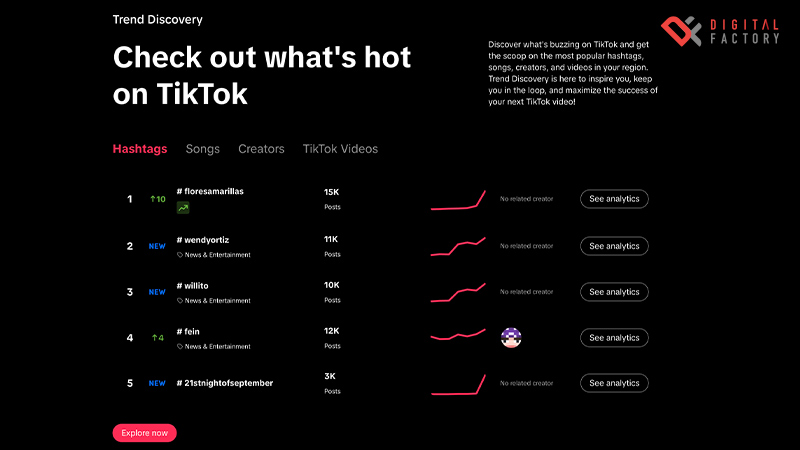See analytics for fein hashtag
Image resolution: width=800 pixels, height=450 pixels.
[614, 338]
